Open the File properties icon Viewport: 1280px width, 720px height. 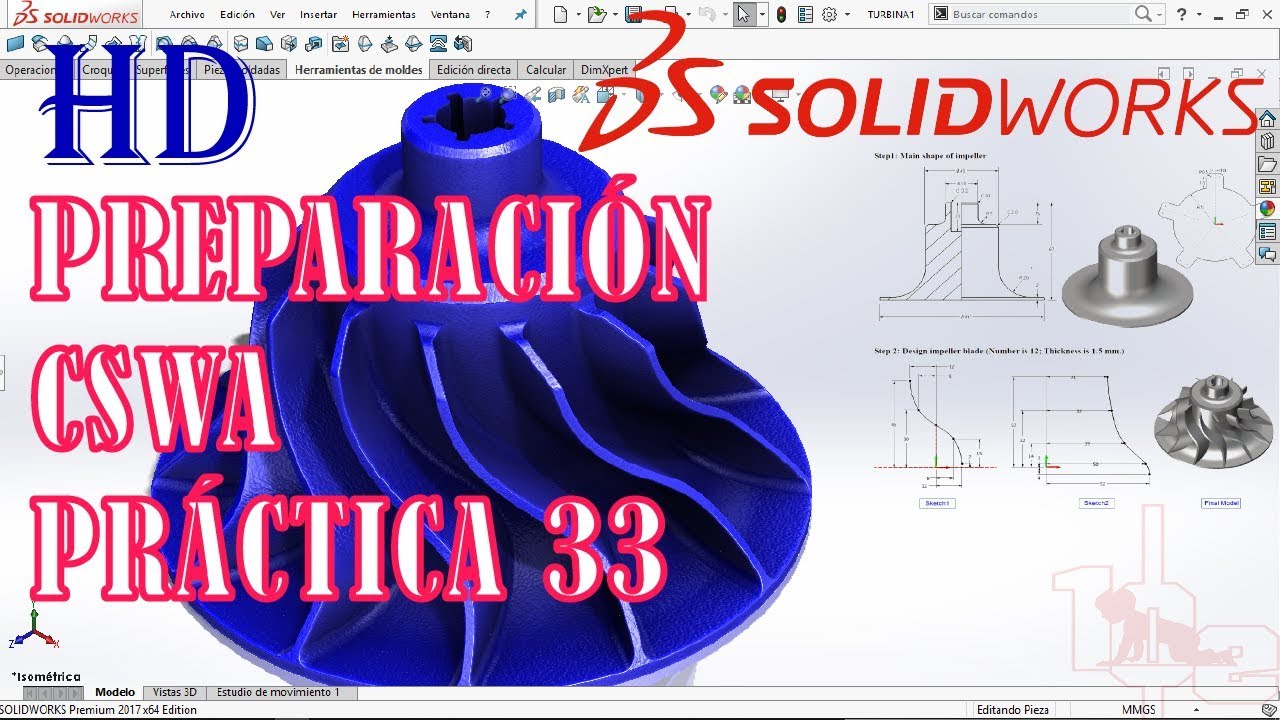point(805,14)
